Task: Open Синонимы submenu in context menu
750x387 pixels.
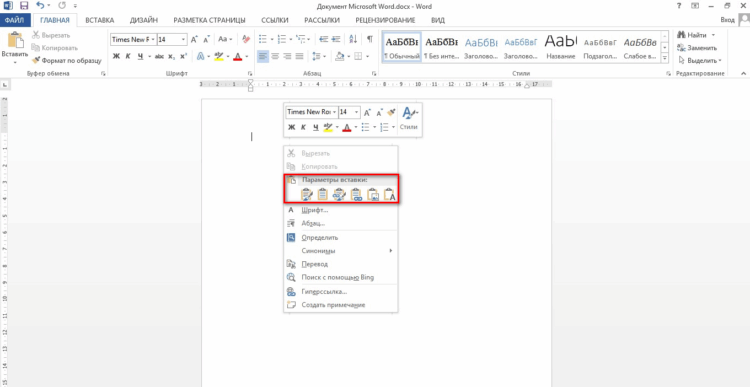Action: click(341, 251)
